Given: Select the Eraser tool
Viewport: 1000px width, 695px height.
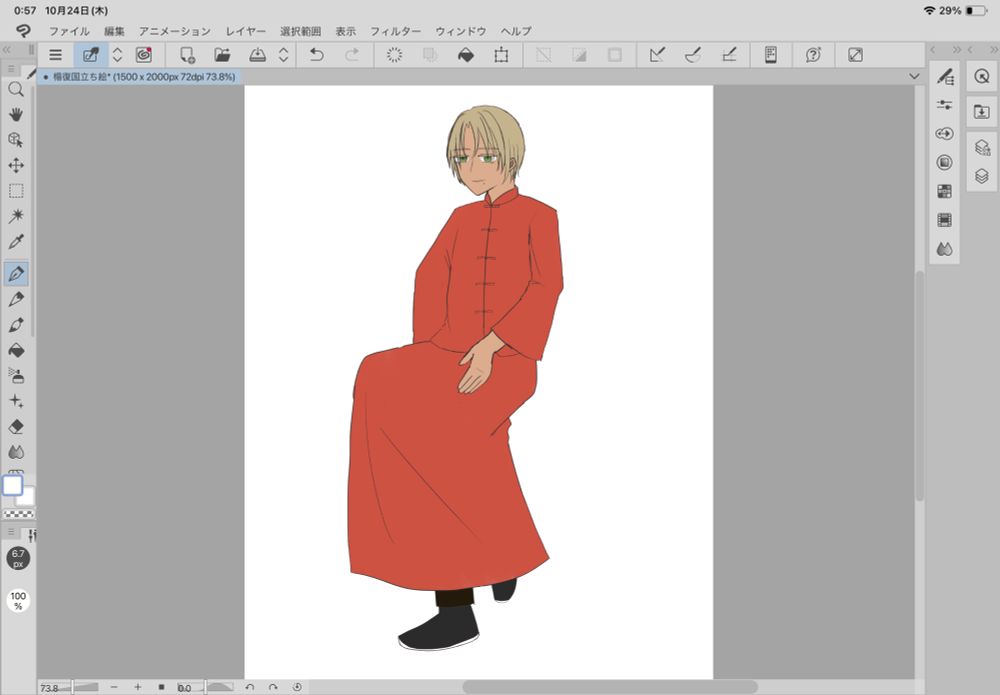Looking at the screenshot, I should 16,427.
